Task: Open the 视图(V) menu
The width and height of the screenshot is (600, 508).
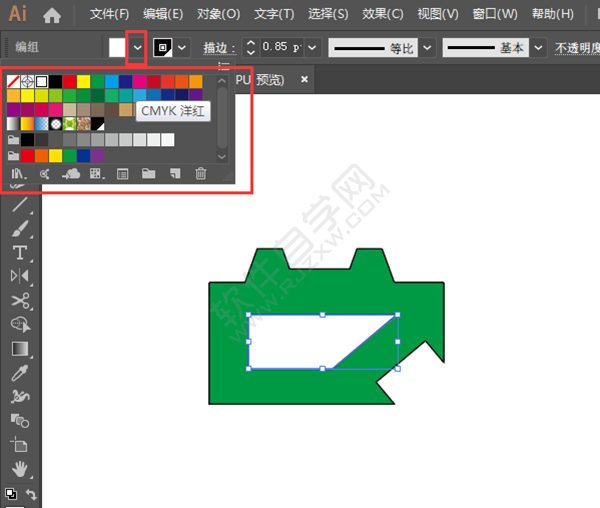Action: pyautogui.click(x=438, y=15)
